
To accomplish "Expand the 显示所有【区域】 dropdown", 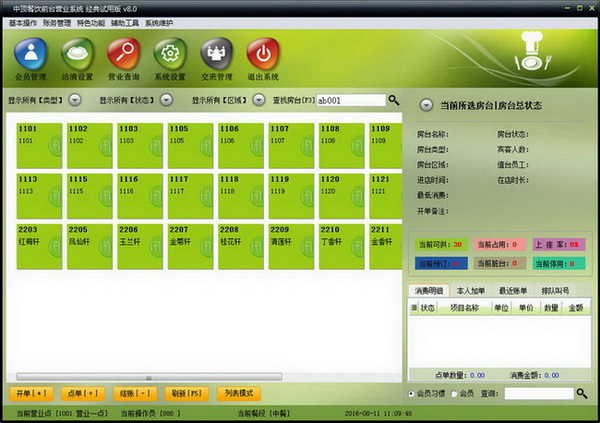I will click(259, 100).
